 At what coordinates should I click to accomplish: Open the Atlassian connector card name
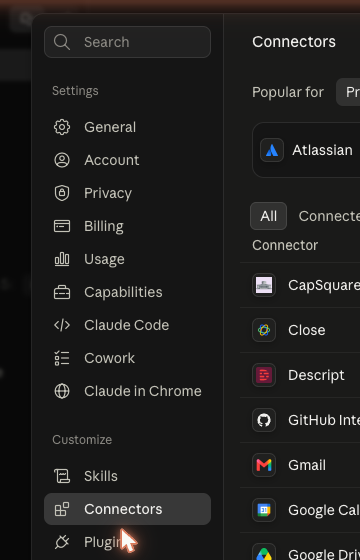point(322,150)
